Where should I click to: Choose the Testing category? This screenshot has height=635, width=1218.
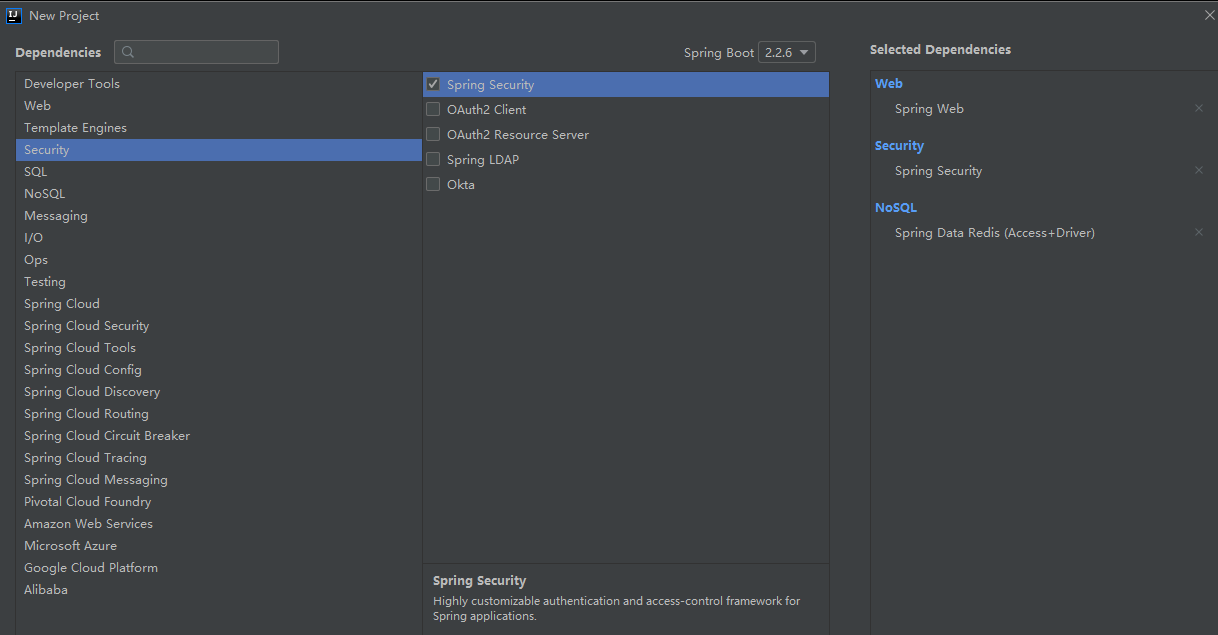pos(219,281)
